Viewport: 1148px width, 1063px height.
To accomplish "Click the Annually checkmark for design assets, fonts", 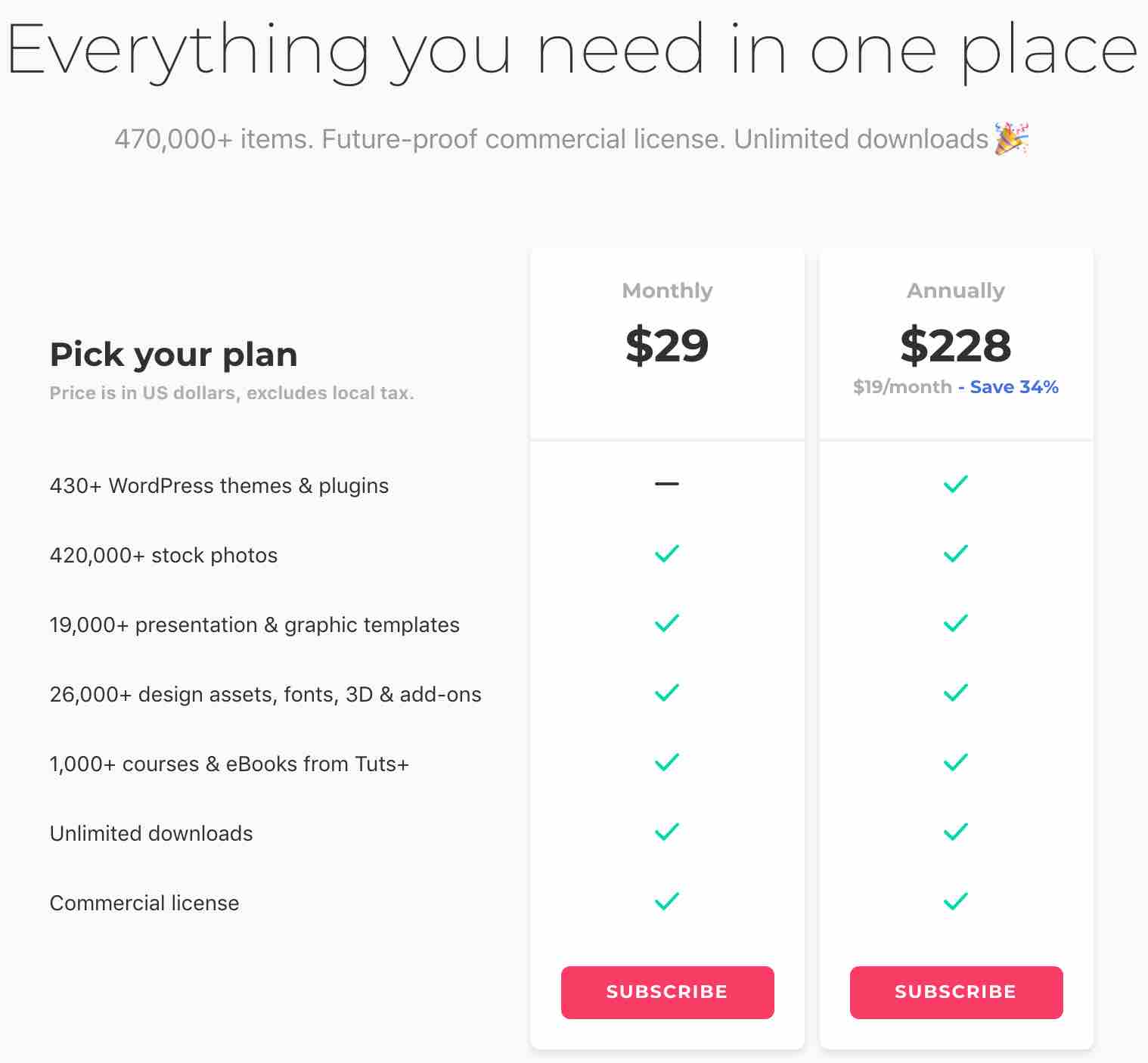I will 956,693.
